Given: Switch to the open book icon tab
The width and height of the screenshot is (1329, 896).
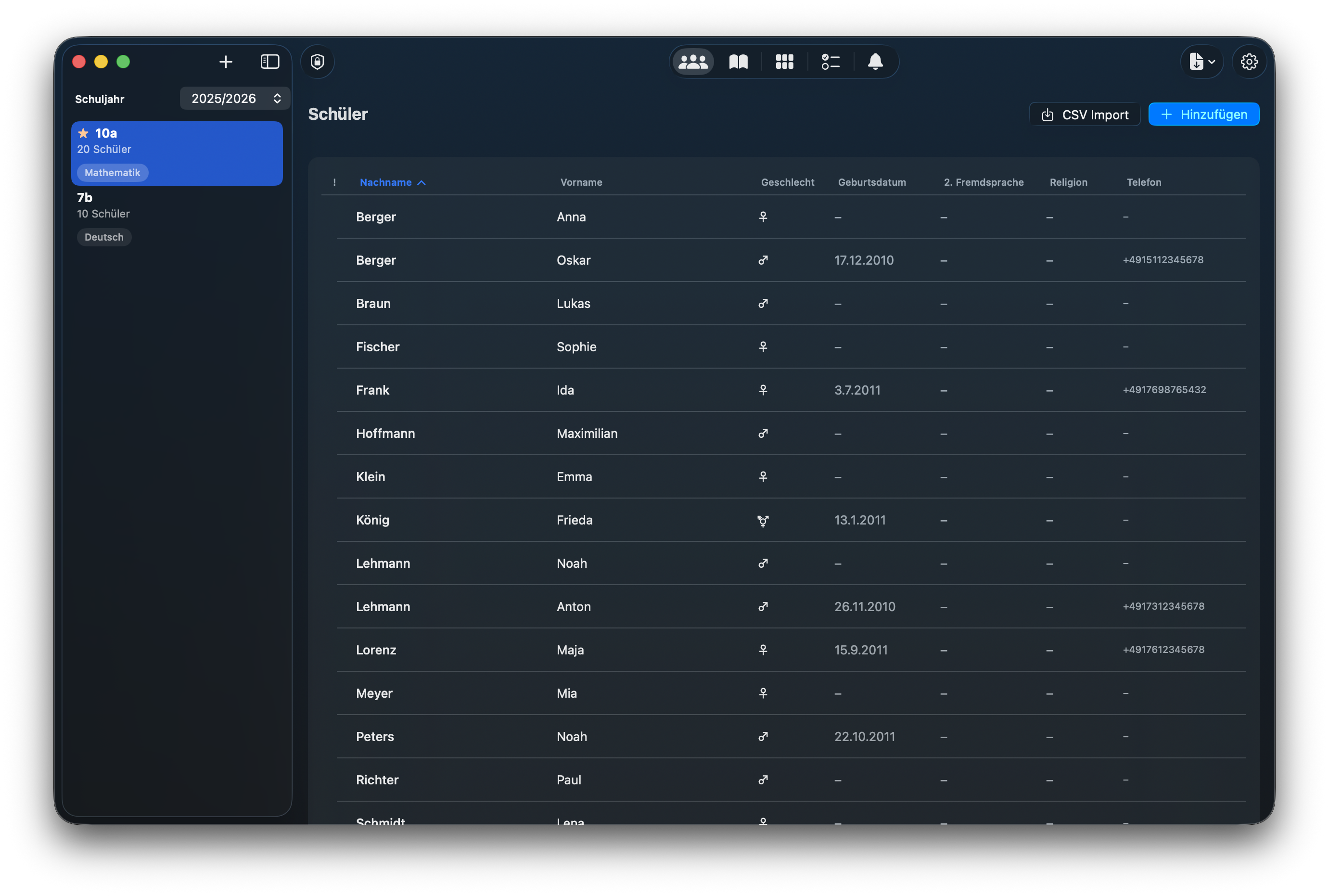Looking at the screenshot, I should pyautogui.click(x=738, y=62).
